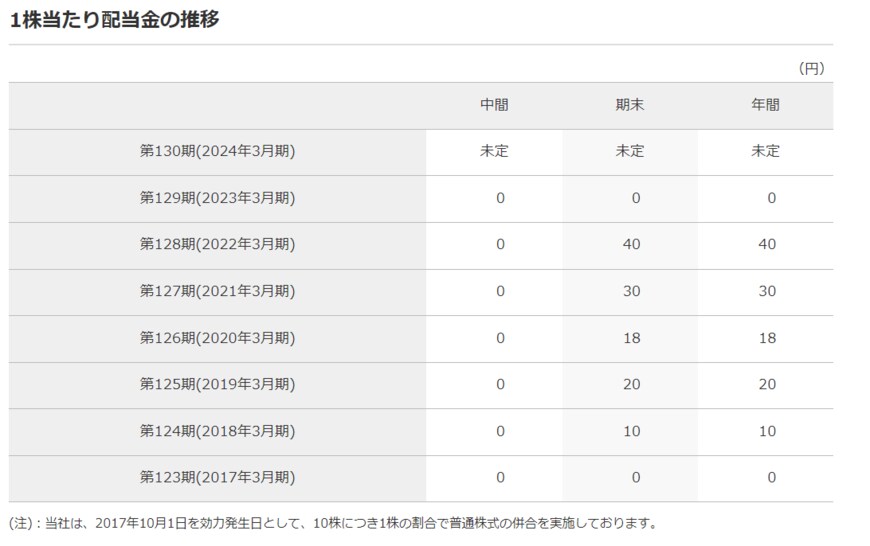Click the 年間 value 20 for 第125期
870x546 pixels.
(766, 385)
